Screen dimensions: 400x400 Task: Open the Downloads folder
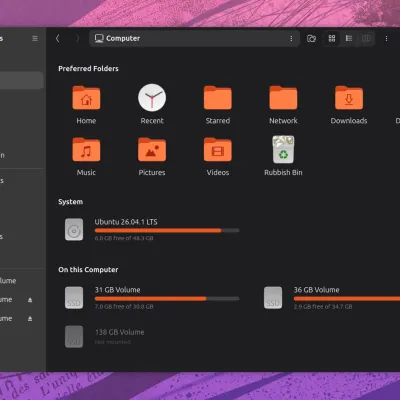(349, 98)
